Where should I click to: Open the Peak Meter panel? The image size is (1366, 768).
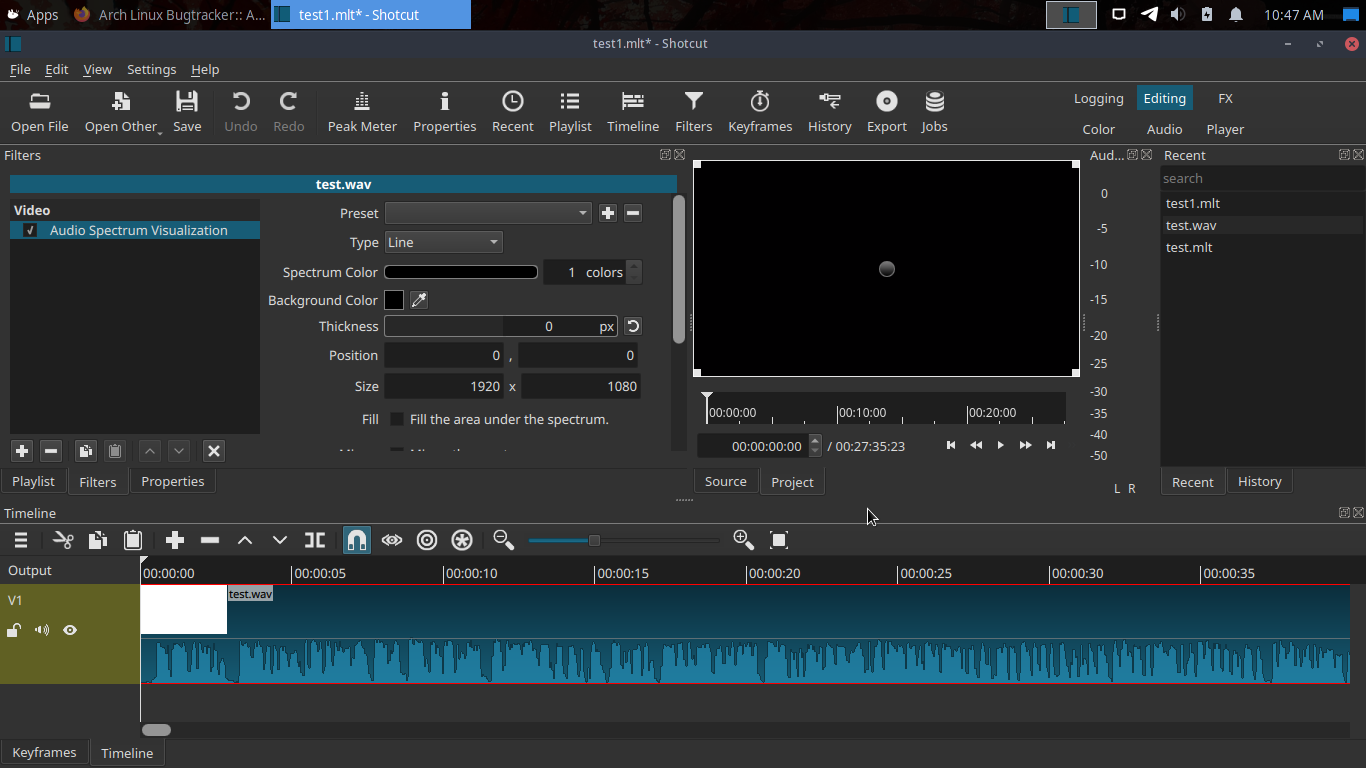point(362,111)
